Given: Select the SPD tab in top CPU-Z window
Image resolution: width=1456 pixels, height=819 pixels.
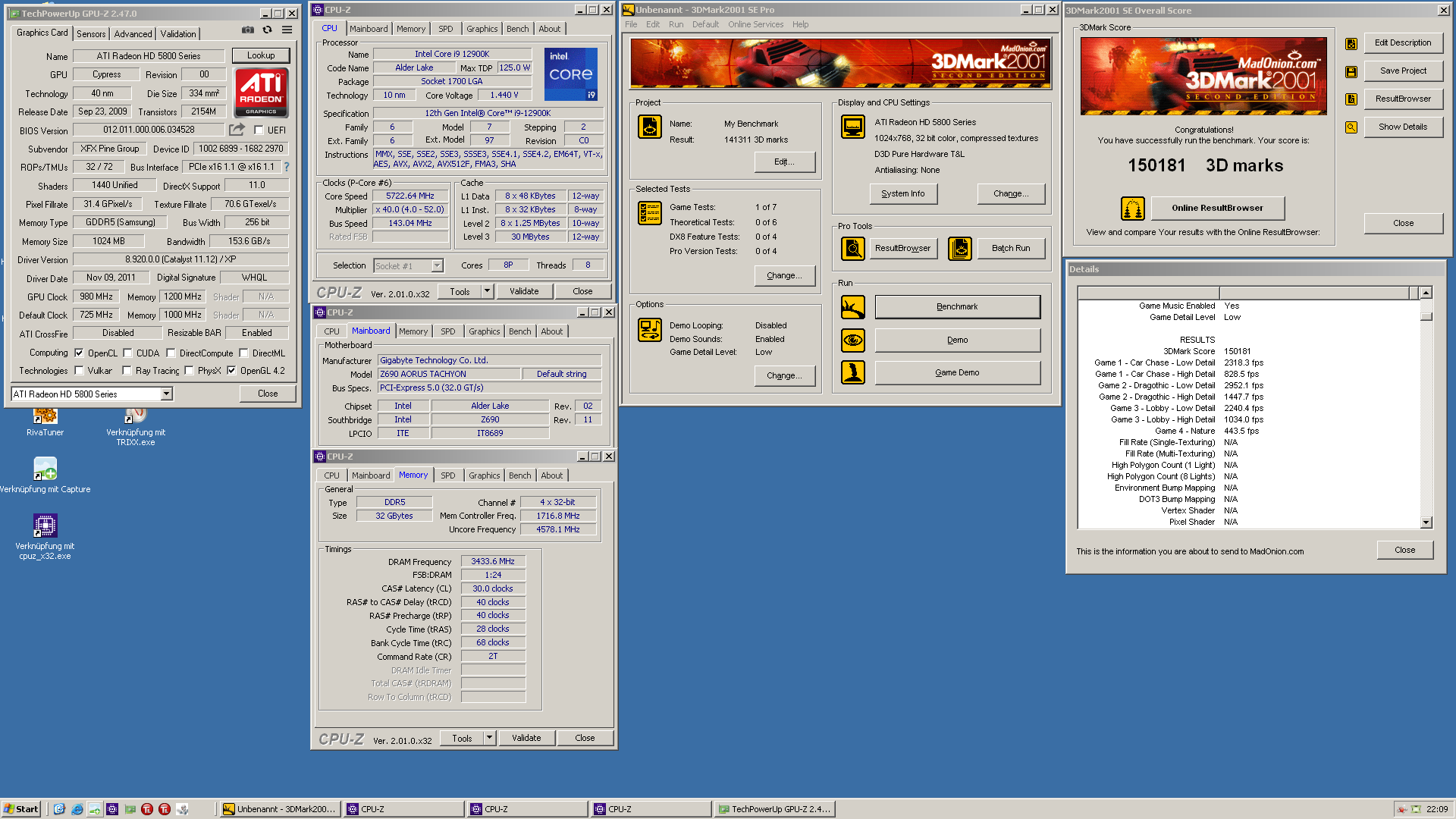Looking at the screenshot, I should 445,29.
